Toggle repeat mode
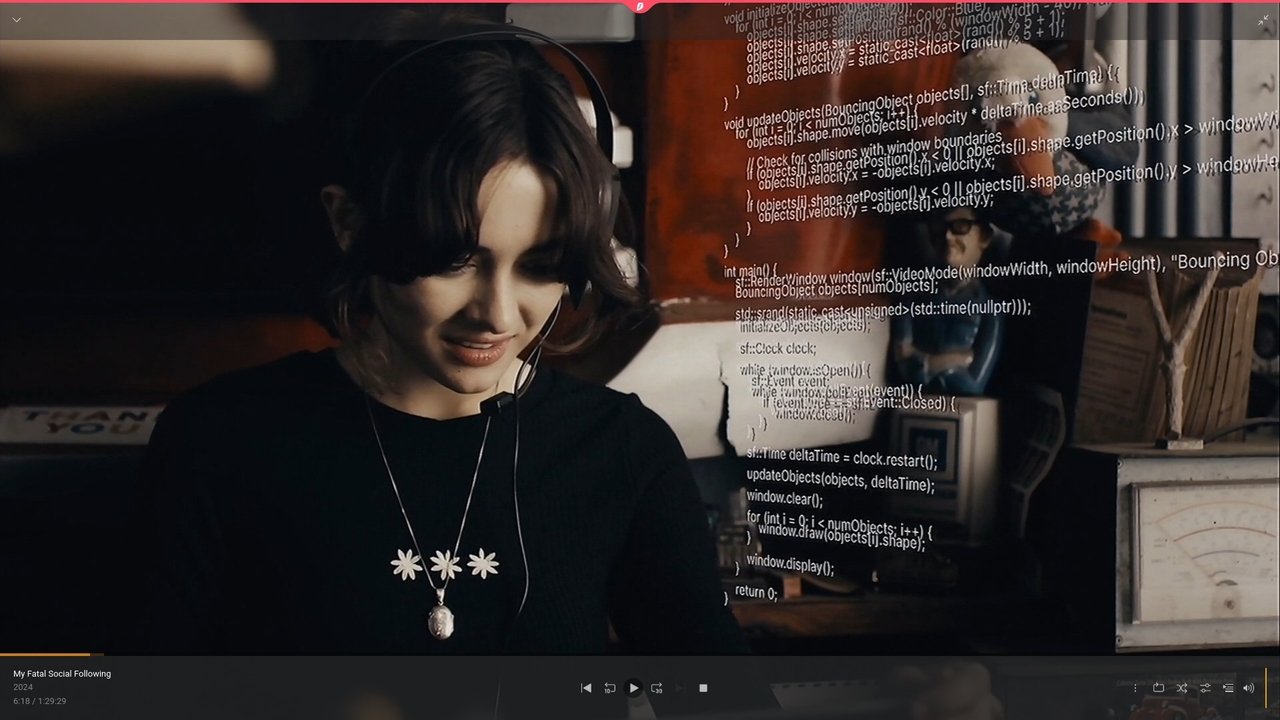Image resolution: width=1280 pixels, height=720 pixels. 1158,688
